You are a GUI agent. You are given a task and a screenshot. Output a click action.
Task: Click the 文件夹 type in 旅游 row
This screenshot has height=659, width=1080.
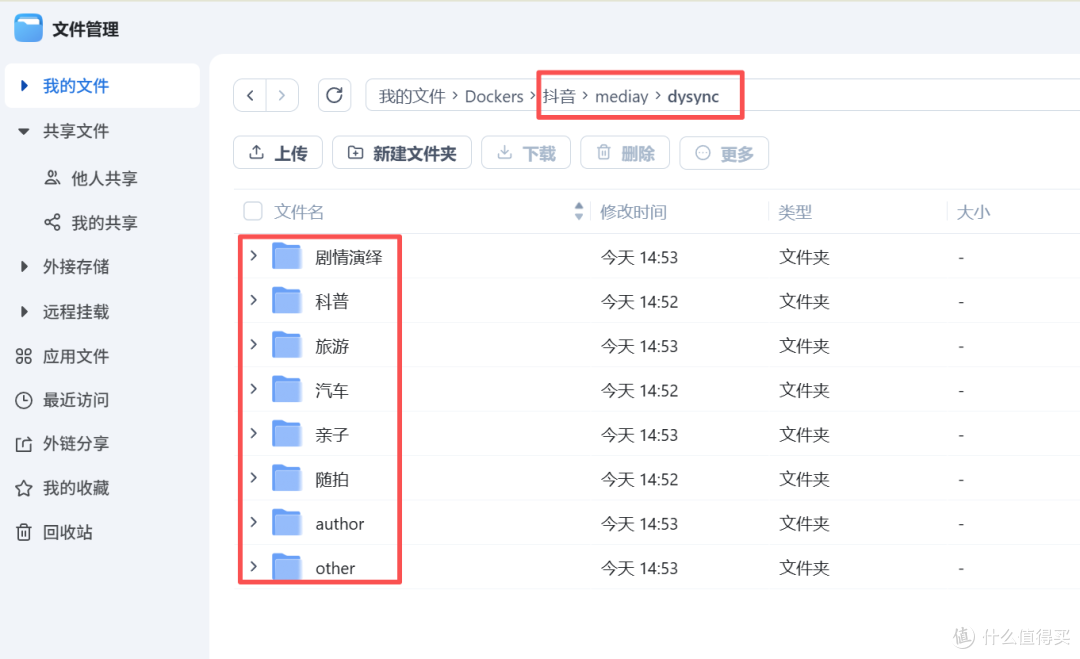pos(804,346)
